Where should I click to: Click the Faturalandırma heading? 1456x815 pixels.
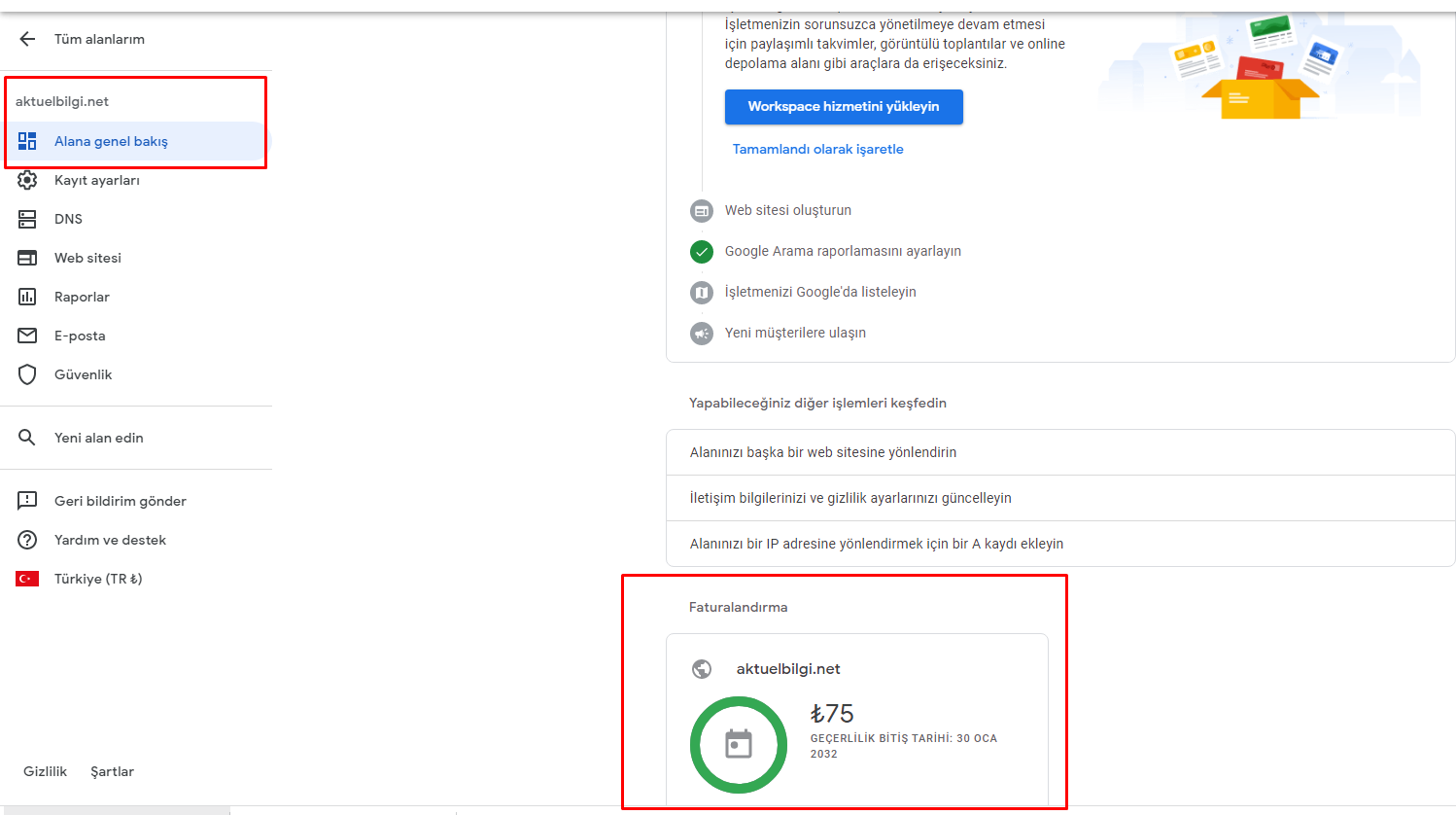(739, 607)
